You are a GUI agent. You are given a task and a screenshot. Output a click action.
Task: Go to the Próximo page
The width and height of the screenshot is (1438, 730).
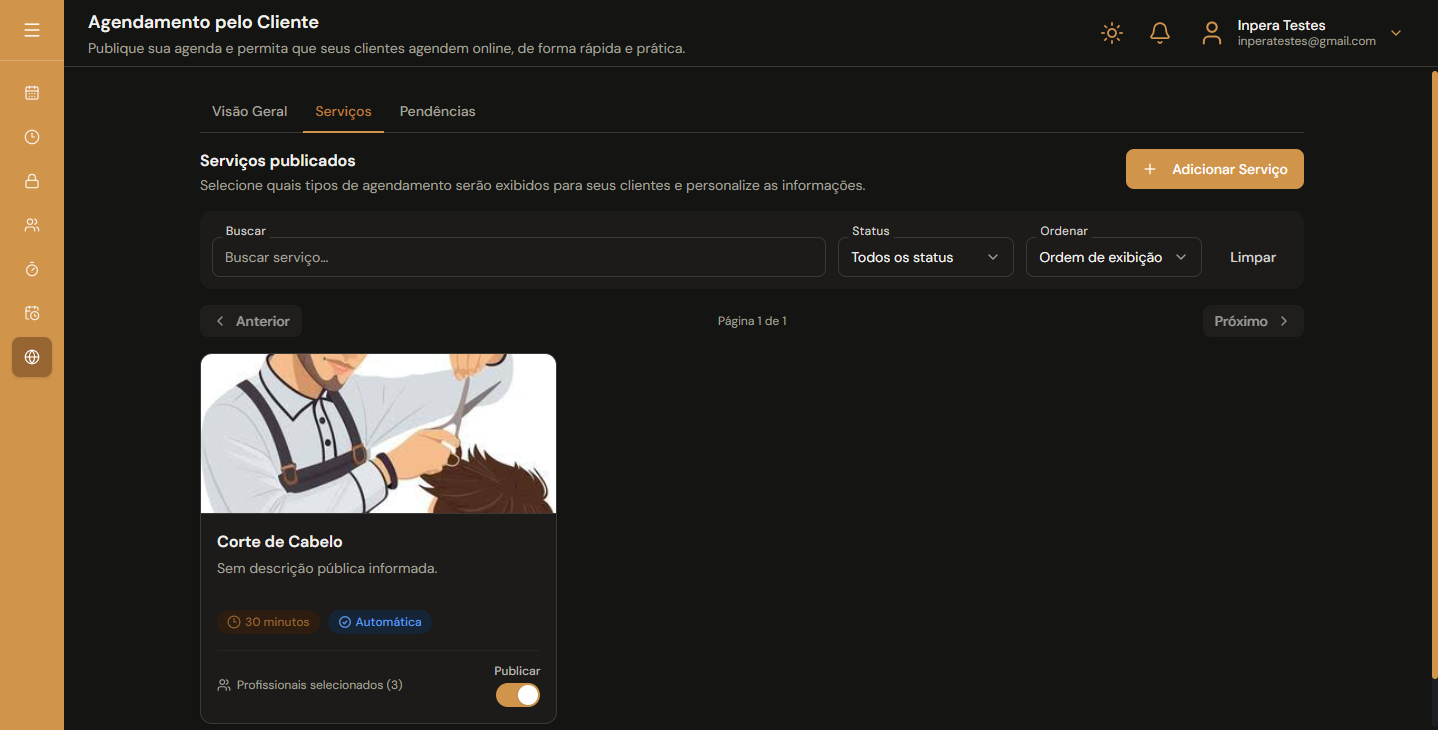click(x=1253, y=321)
